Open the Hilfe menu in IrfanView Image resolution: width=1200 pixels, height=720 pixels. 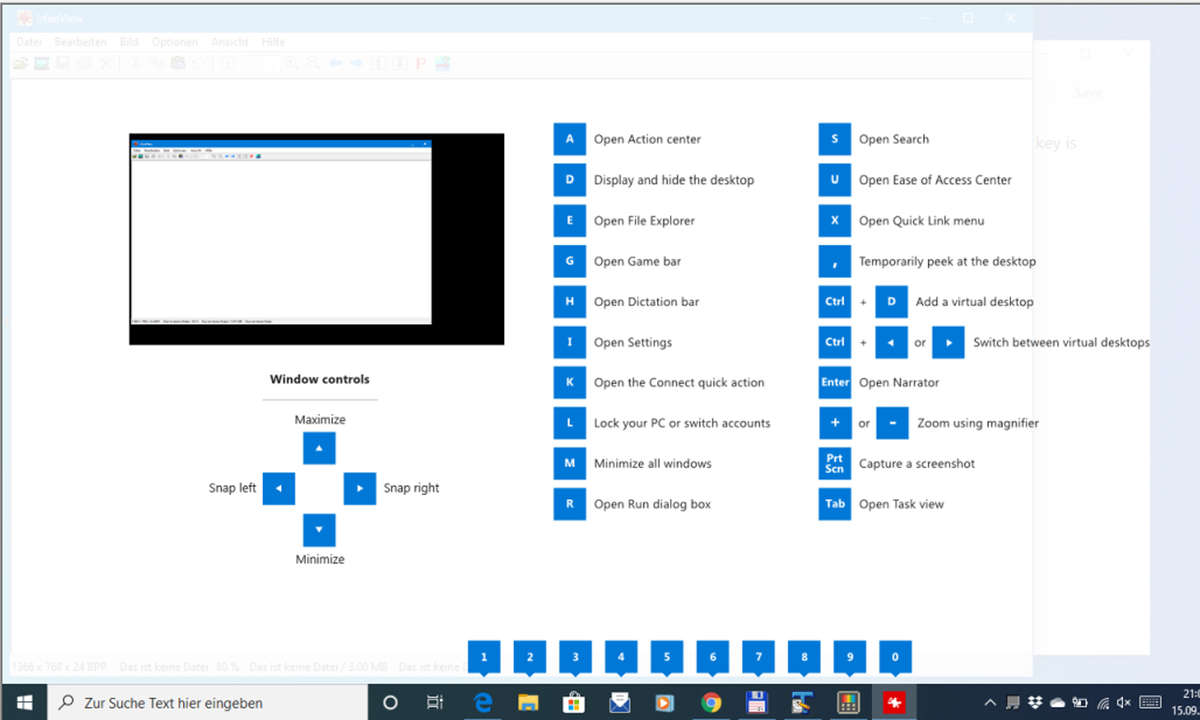click(272, 42)
